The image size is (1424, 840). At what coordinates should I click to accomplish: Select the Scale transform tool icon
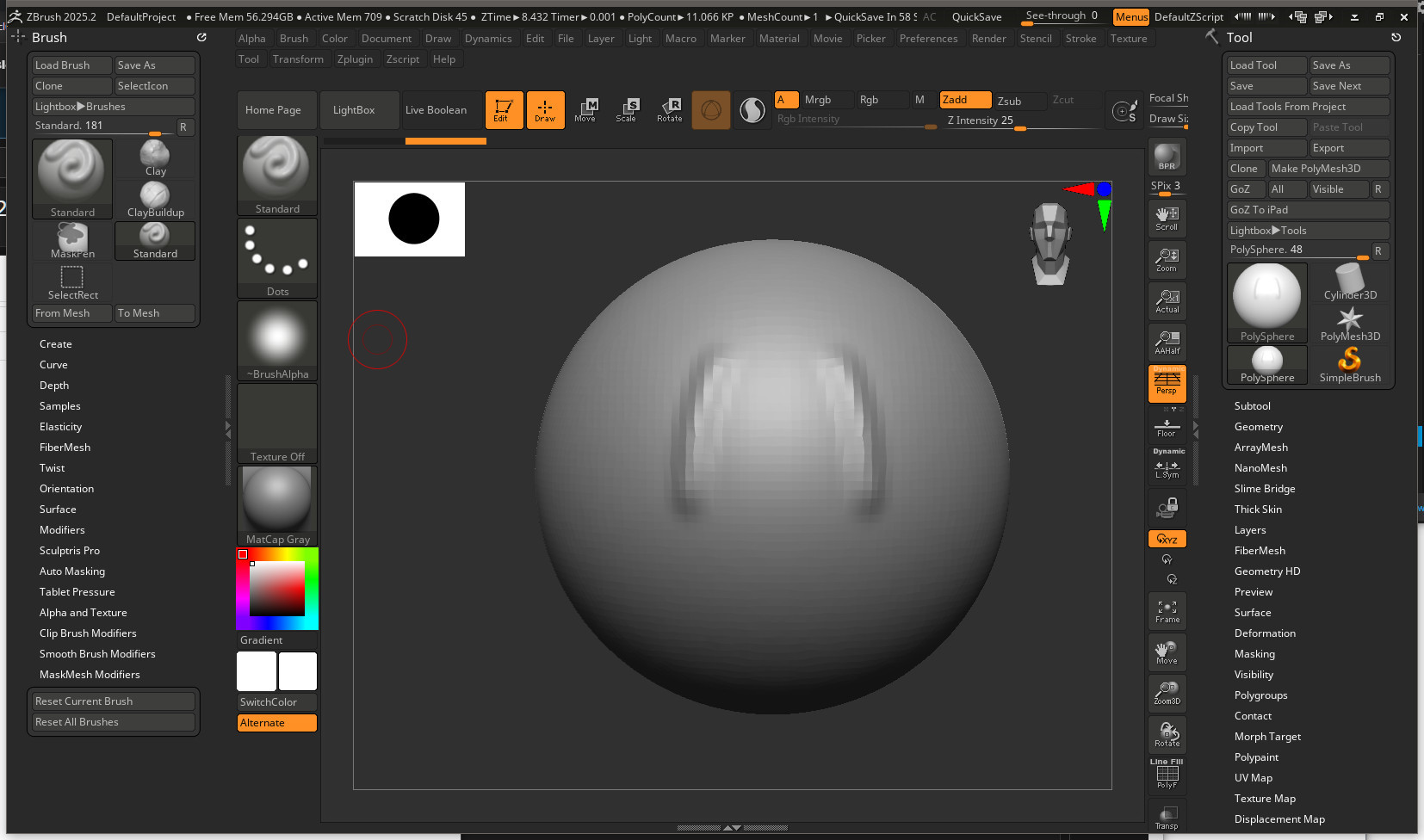(627, 109)
